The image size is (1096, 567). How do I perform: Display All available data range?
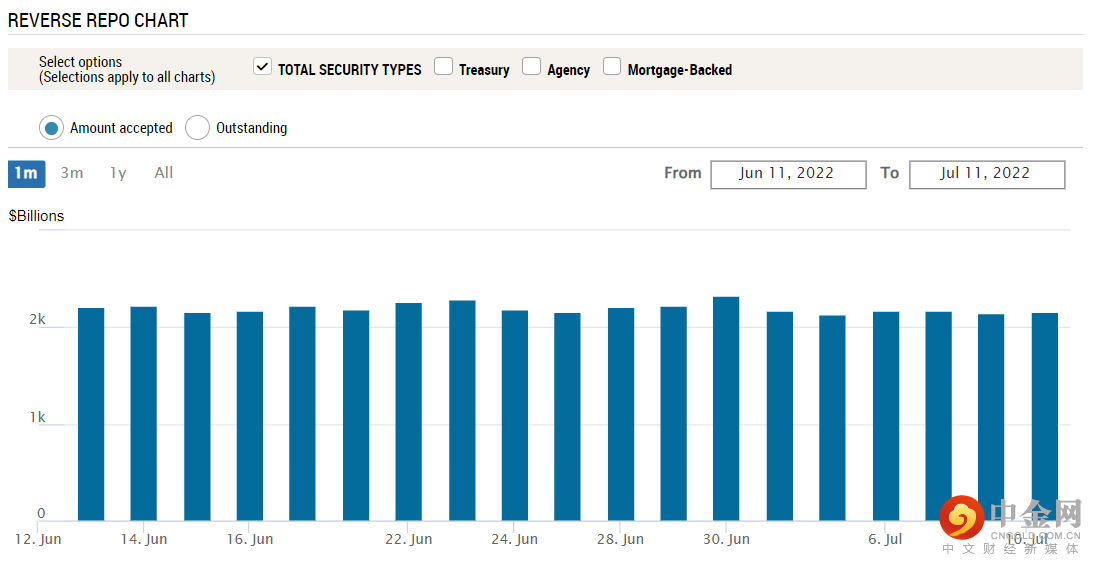[164, 173]
